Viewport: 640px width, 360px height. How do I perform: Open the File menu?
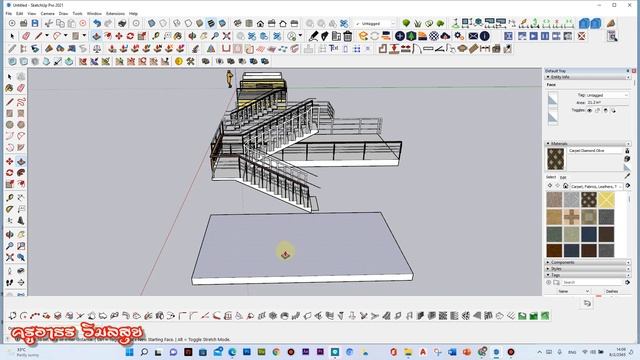(x=9, y=13)
